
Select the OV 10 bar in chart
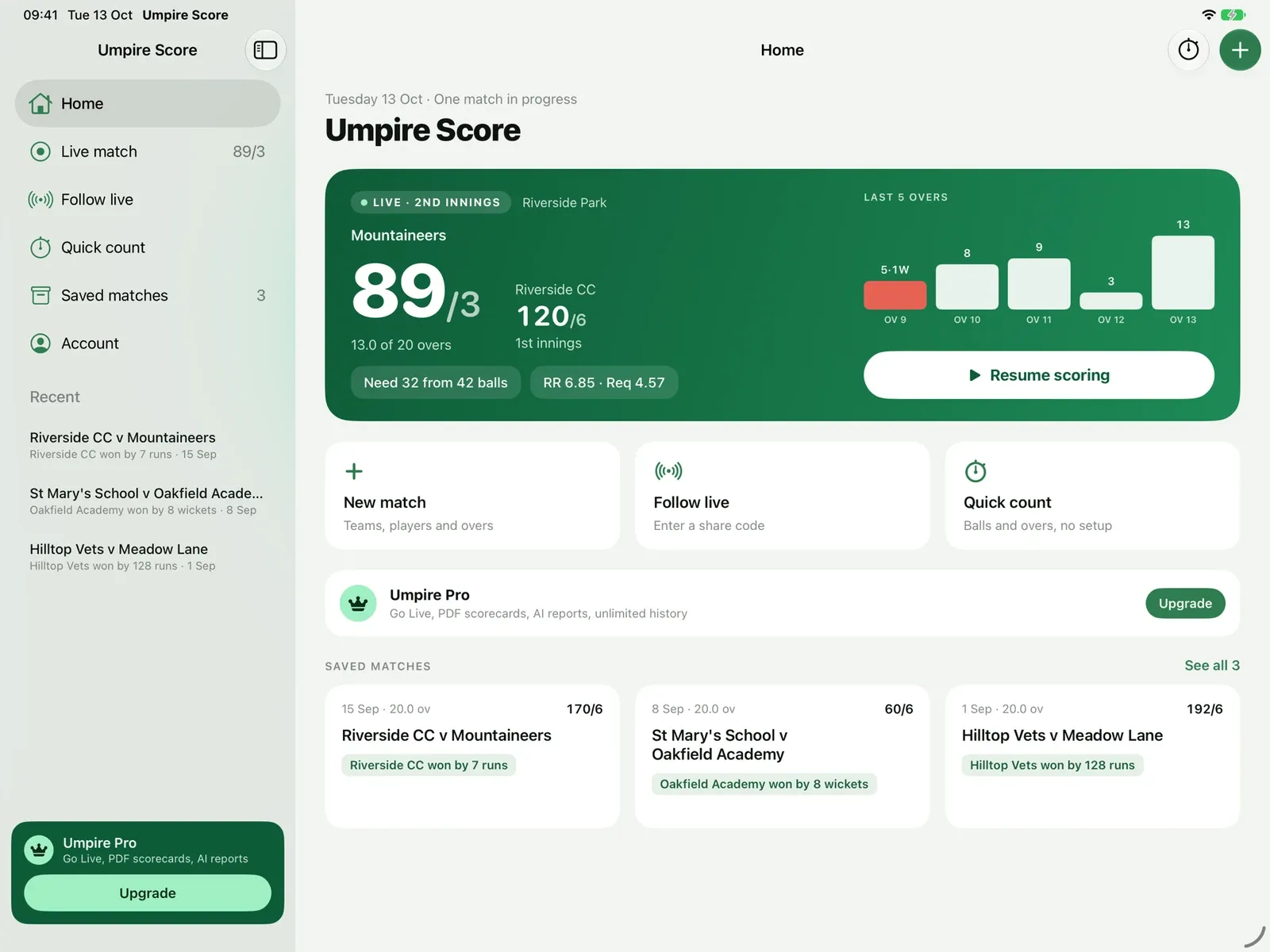click(967, 286)
